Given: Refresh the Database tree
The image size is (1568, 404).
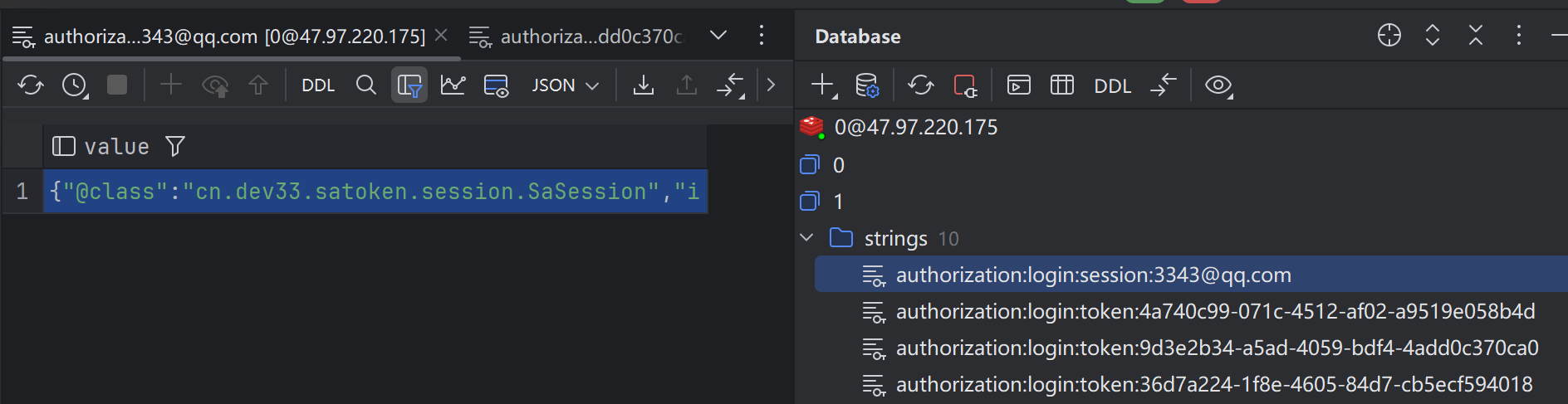Looking at the screenshot, I should 920,85.
